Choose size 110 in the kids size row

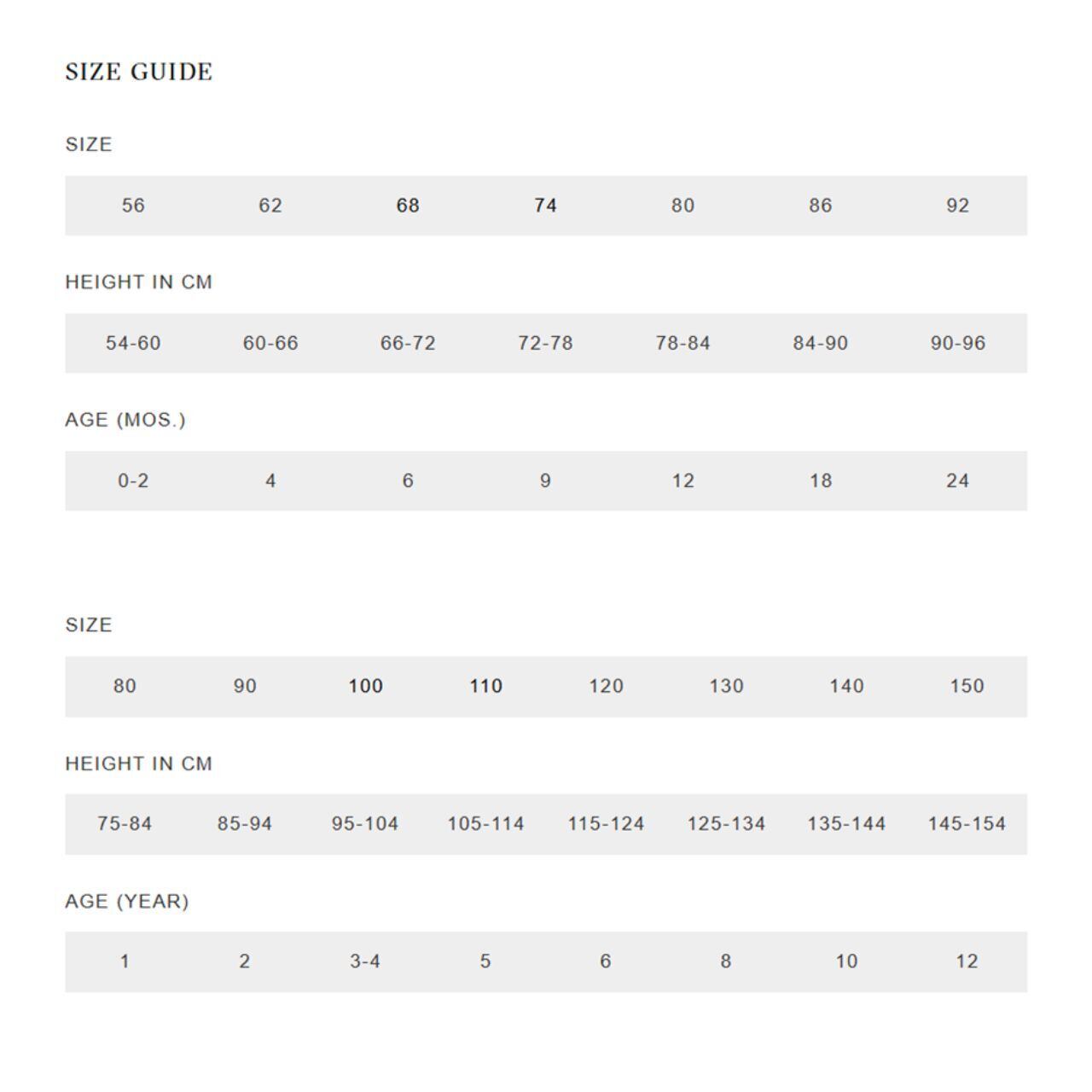tap(485, 686)
